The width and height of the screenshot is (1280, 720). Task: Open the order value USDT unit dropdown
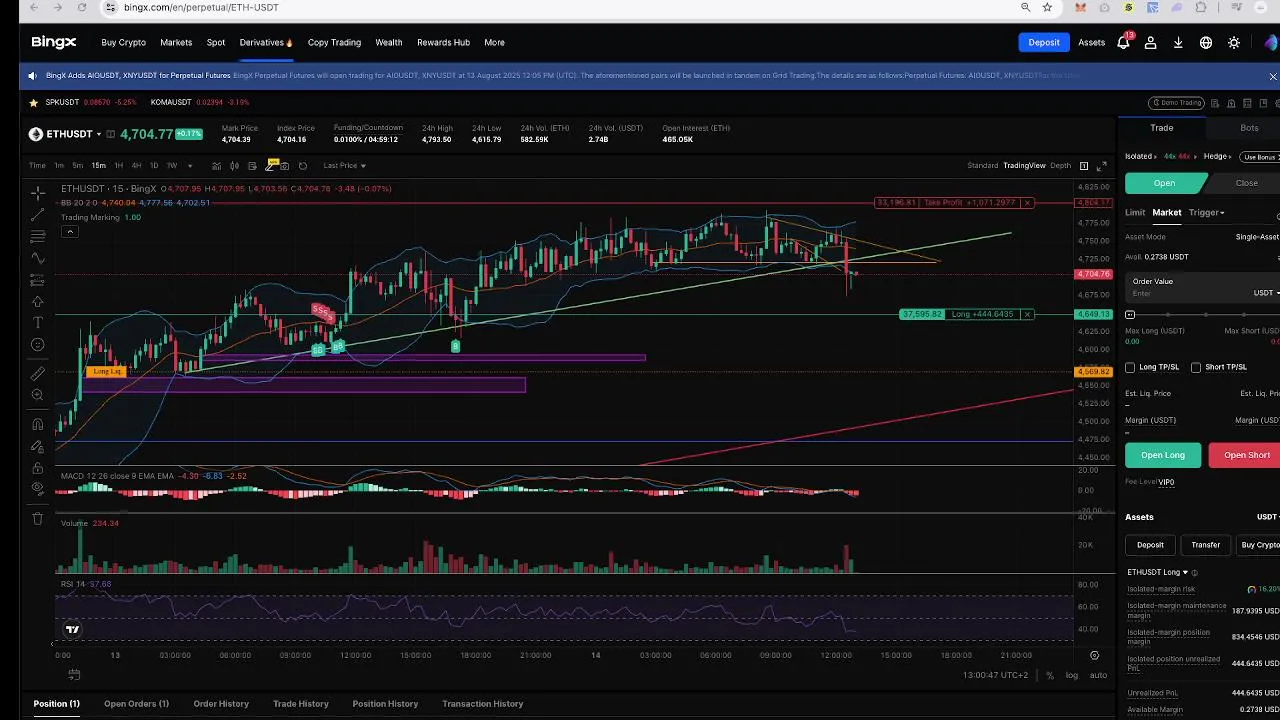1265,293
